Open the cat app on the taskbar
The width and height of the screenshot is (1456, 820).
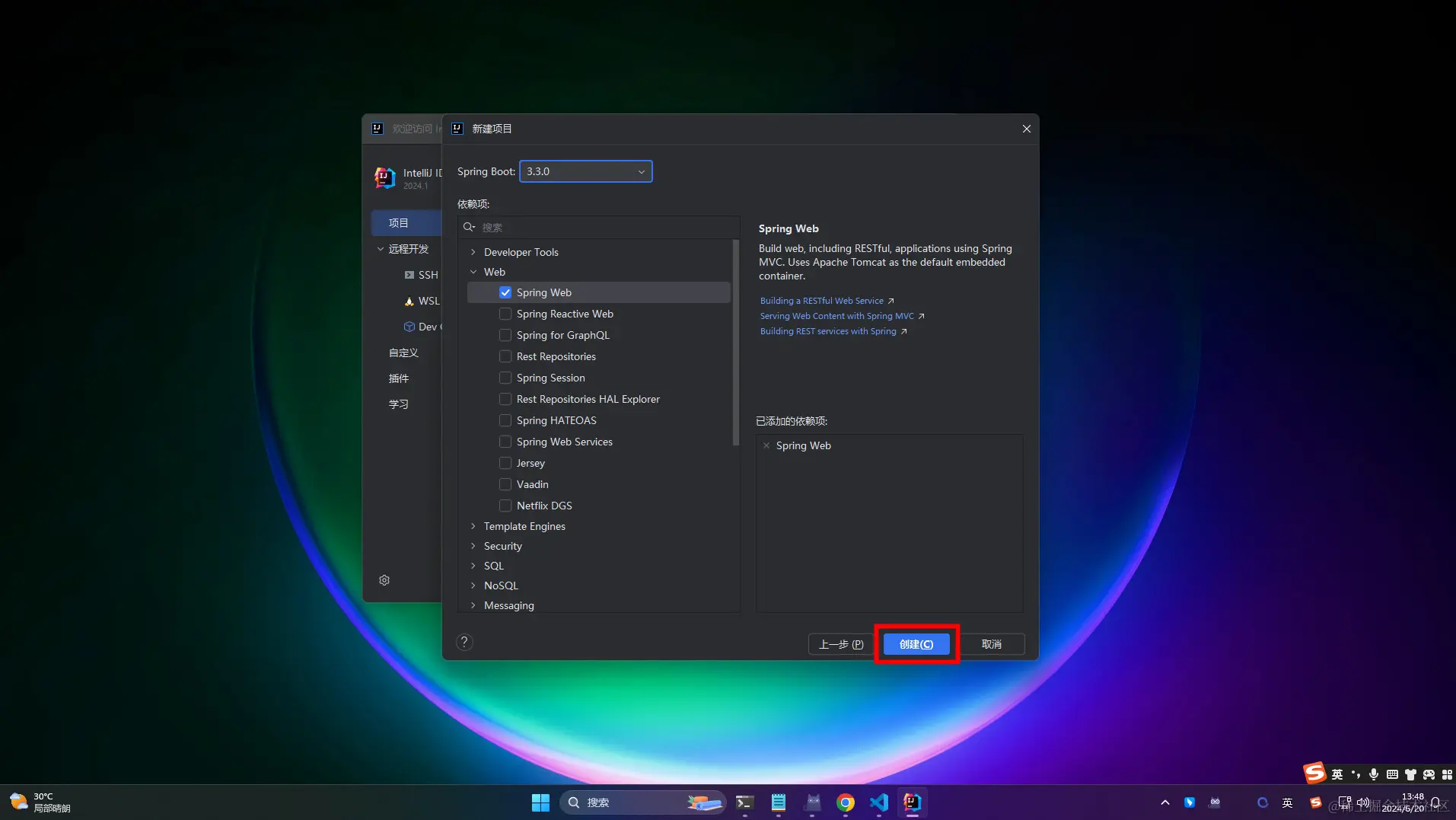pyautogui.click(x=813, y=802)
